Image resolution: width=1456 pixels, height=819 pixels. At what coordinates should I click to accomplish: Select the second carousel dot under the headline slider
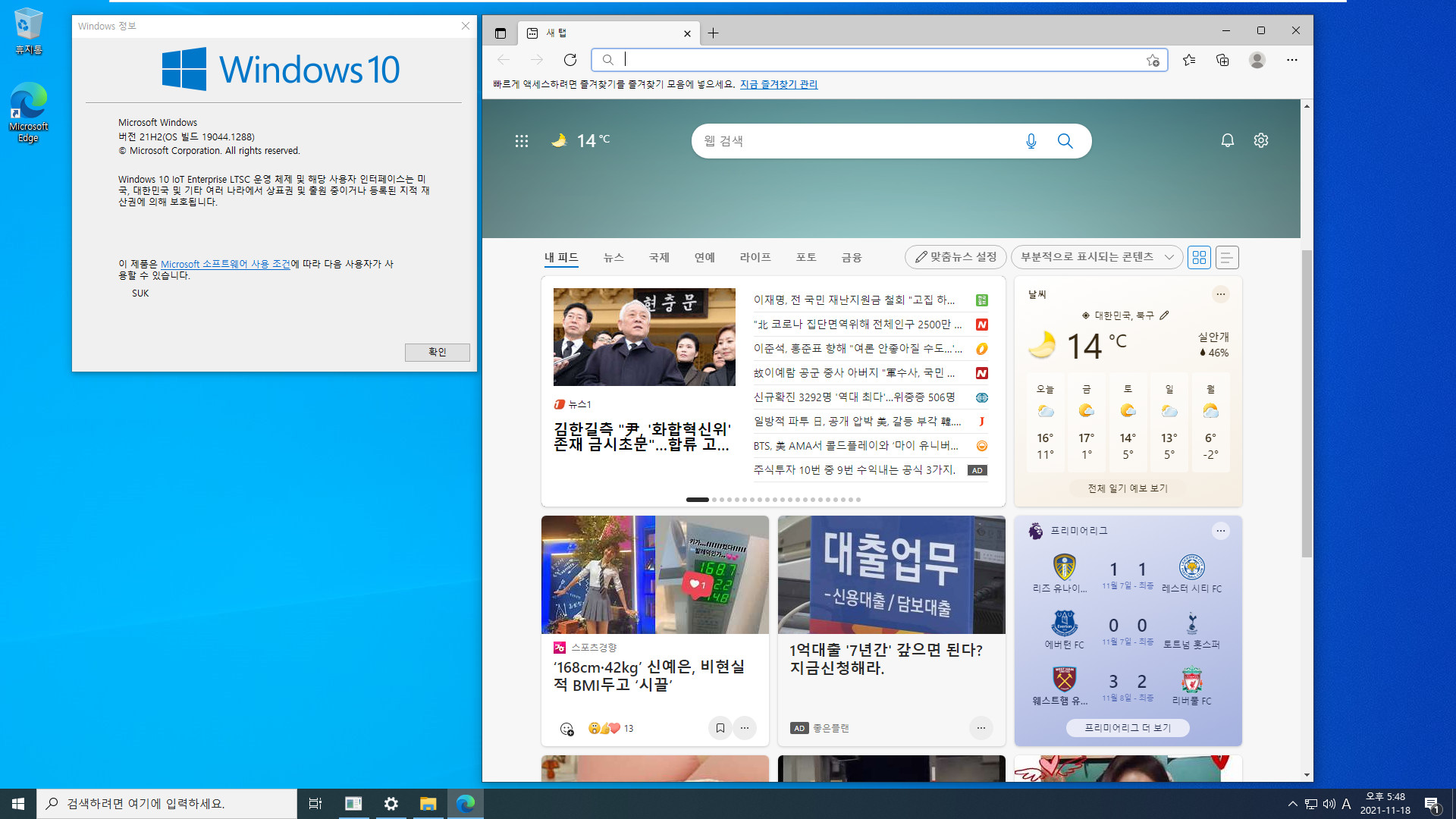click(714, 500)
